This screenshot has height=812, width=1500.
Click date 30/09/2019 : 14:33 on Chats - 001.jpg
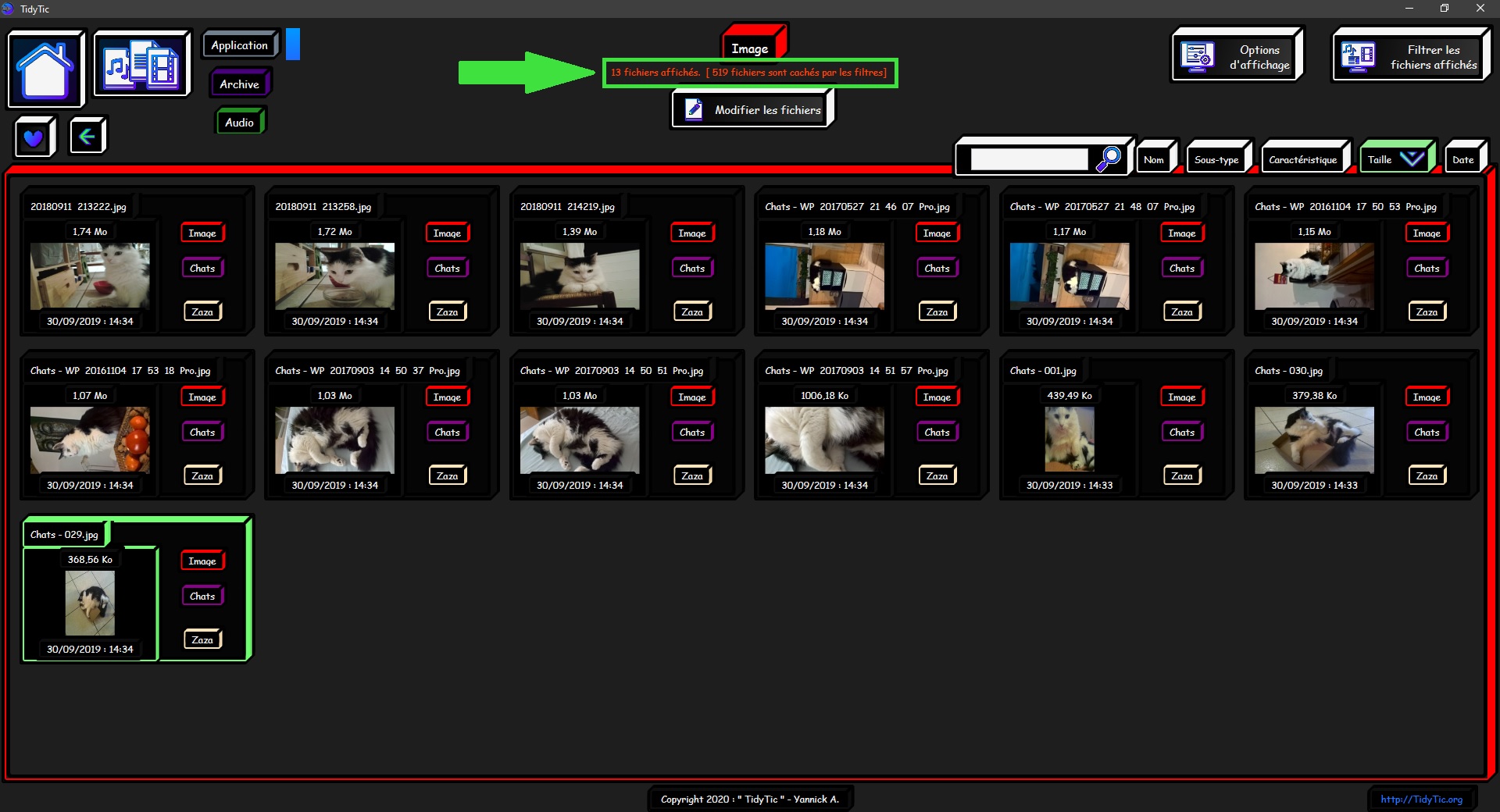(1070, 485)
